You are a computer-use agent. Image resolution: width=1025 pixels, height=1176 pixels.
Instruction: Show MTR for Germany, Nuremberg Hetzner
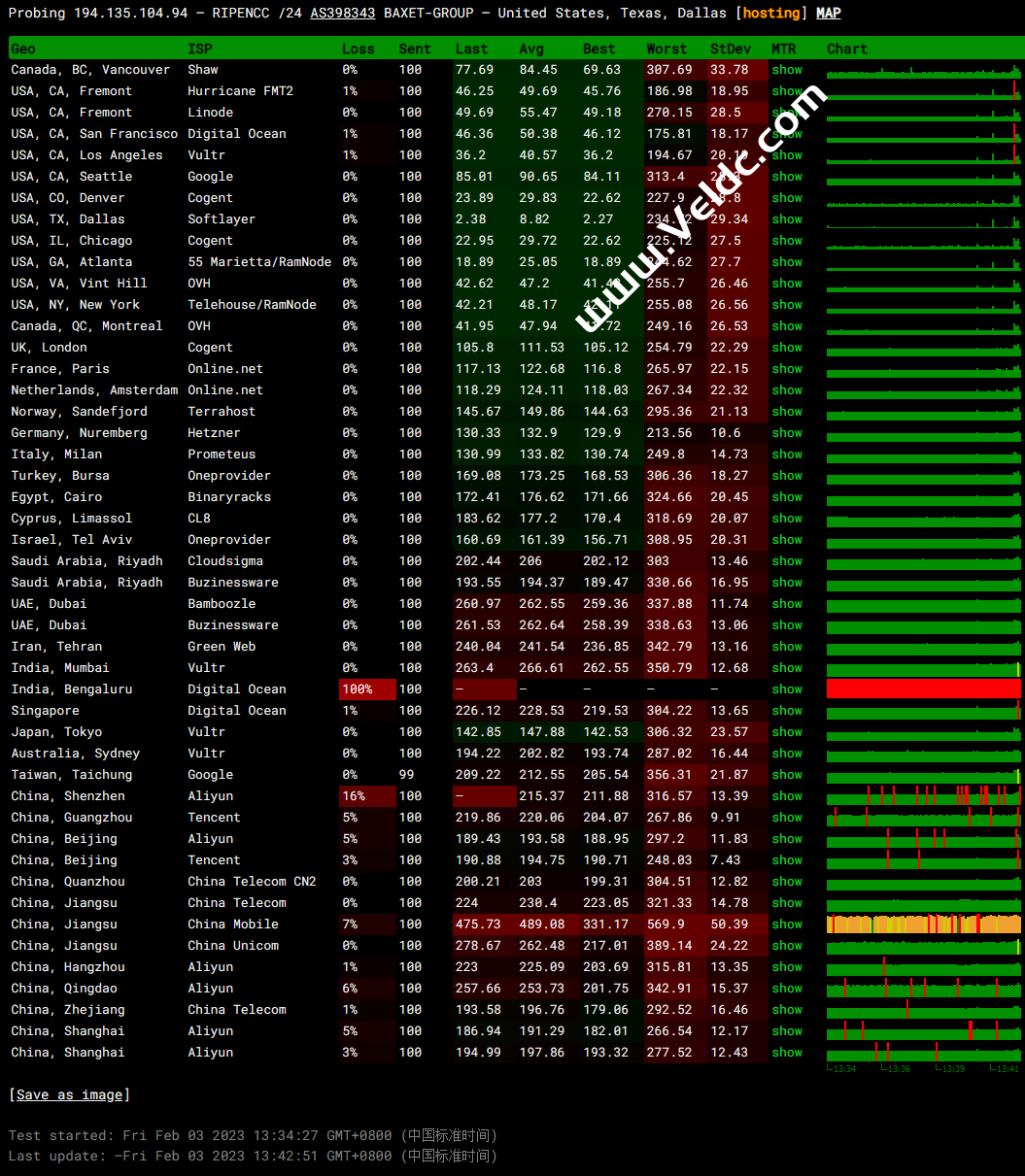[x=787, y=433]
